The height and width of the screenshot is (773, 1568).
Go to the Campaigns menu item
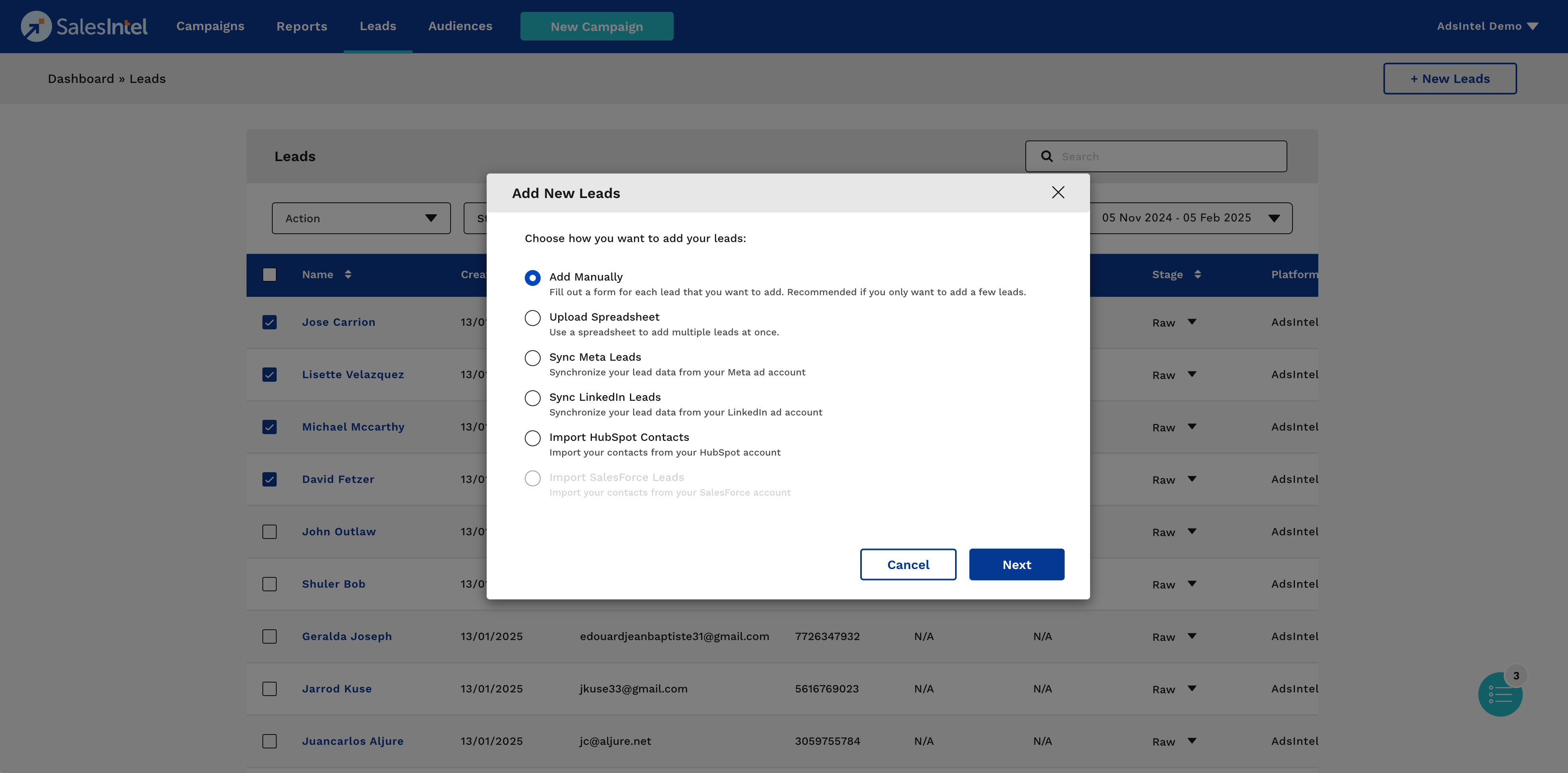(x=210, y=26)
